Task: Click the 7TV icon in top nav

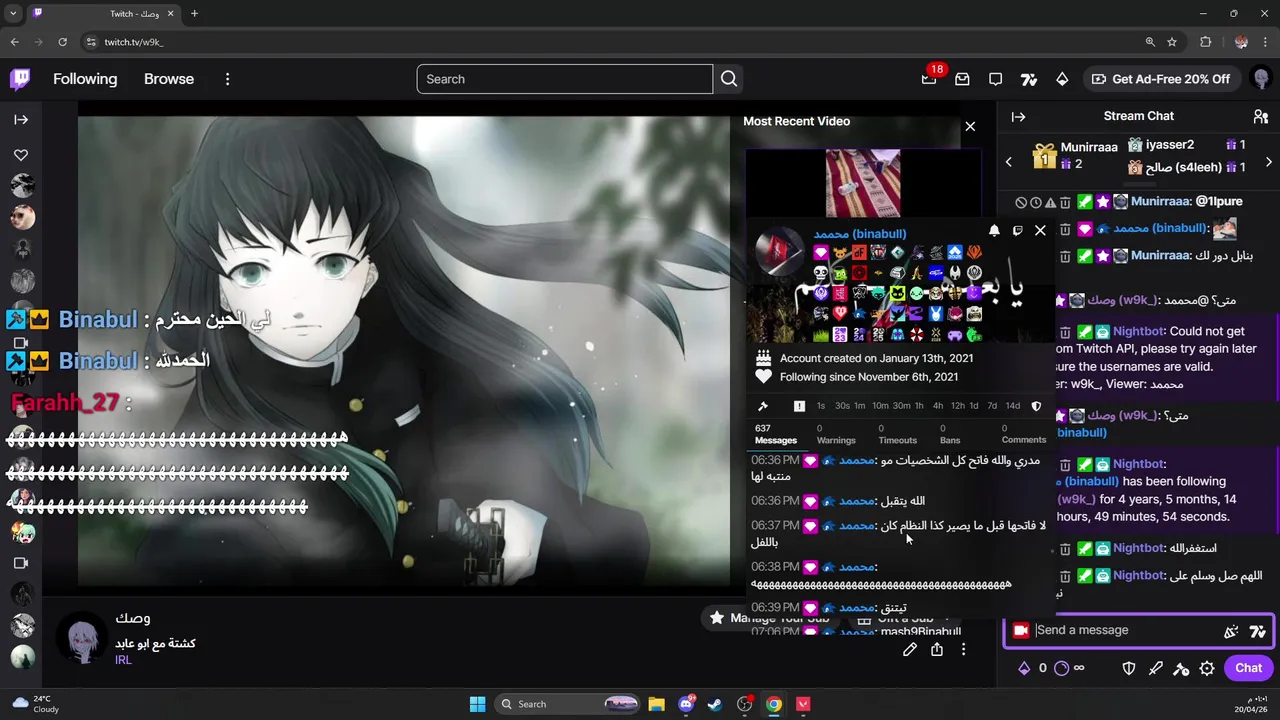Action: (1029, 79)
